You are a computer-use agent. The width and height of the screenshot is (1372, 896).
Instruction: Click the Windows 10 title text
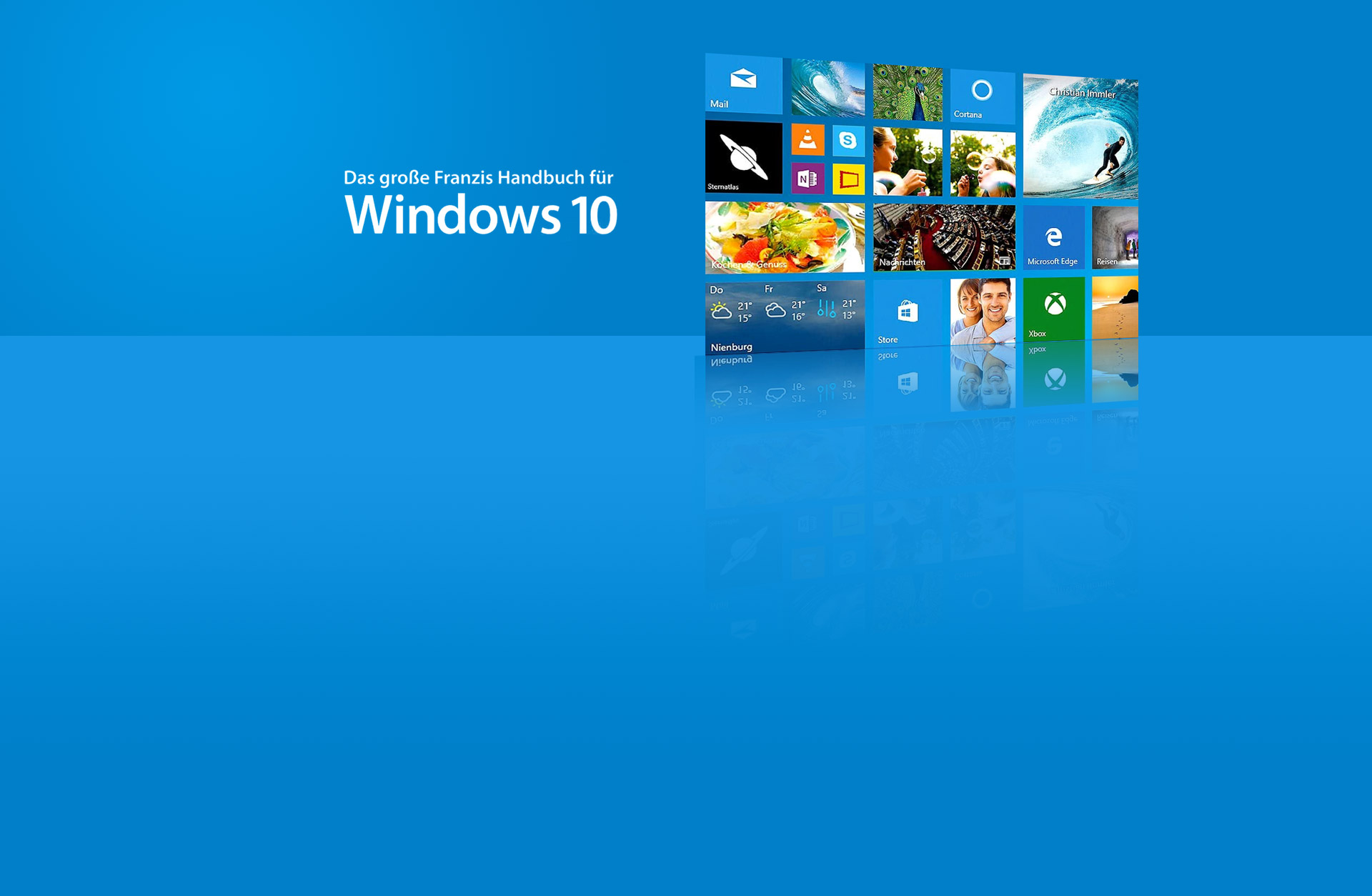481,214
